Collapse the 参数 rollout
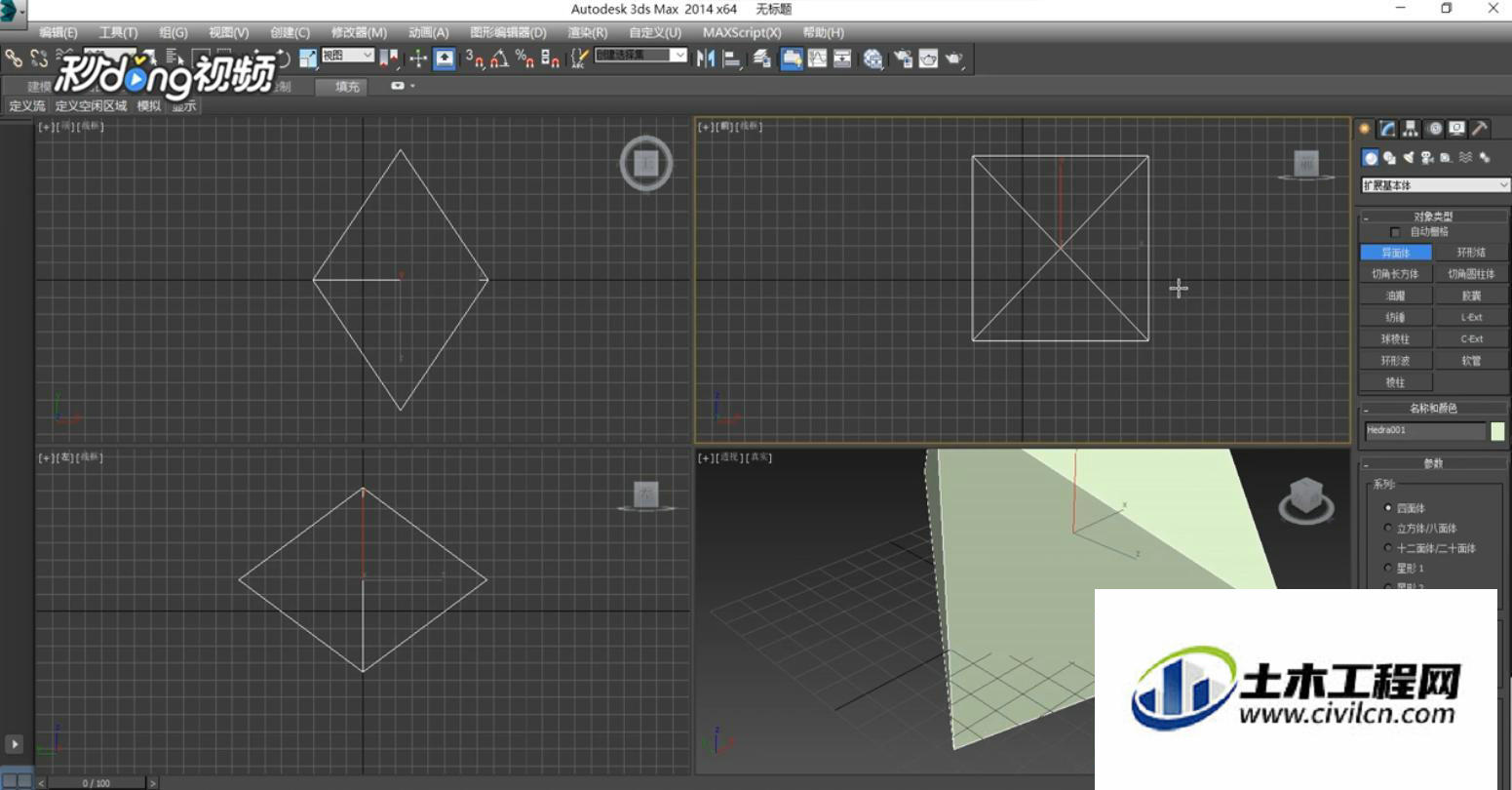1512x790 pixels. pyautogui.click(x=1433, y=464)
